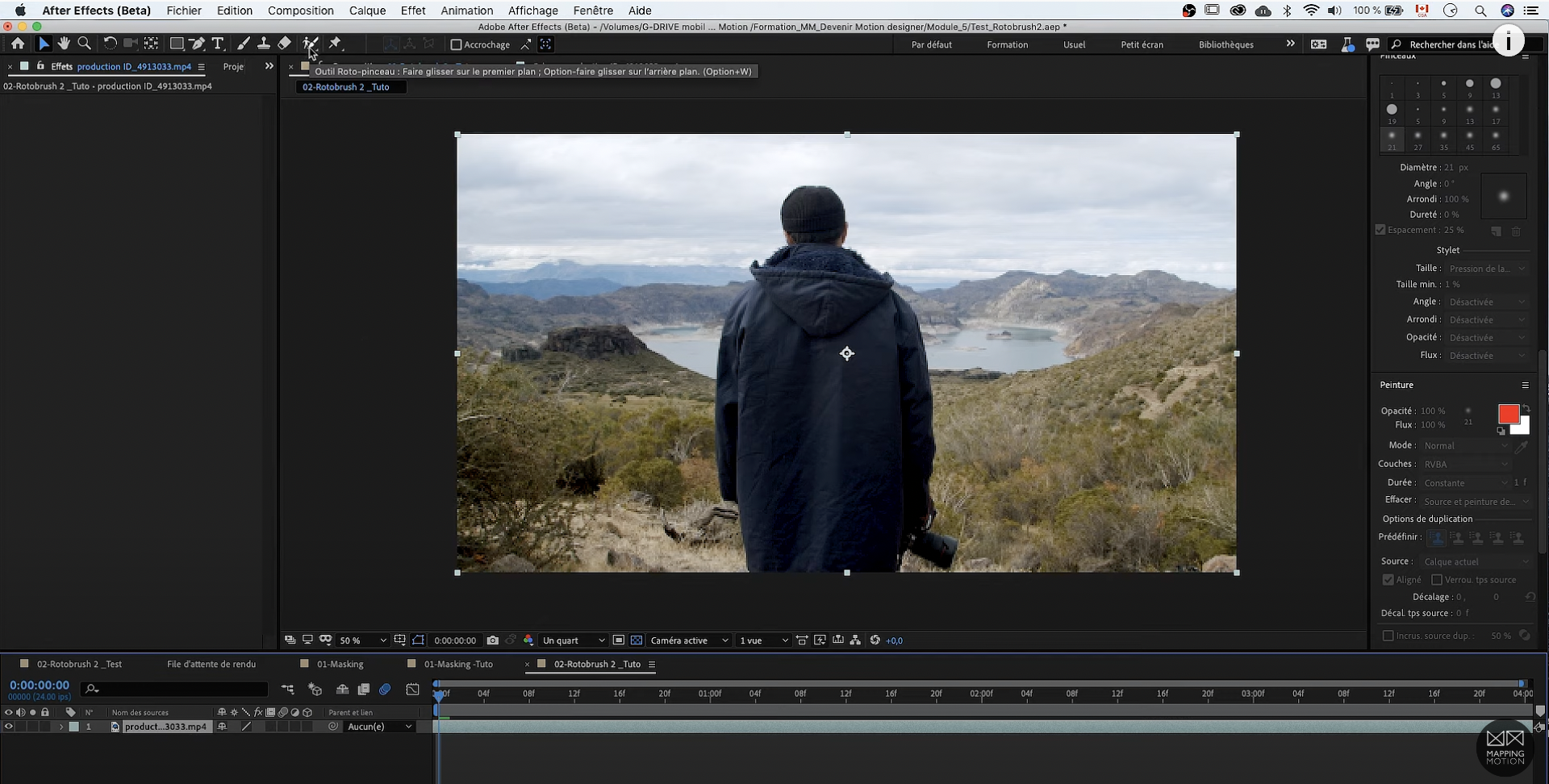Image resolution: width=1549 pixels, height=784 pixels.
Task: Click the reset exposure icon
Action: coord(875,640)
